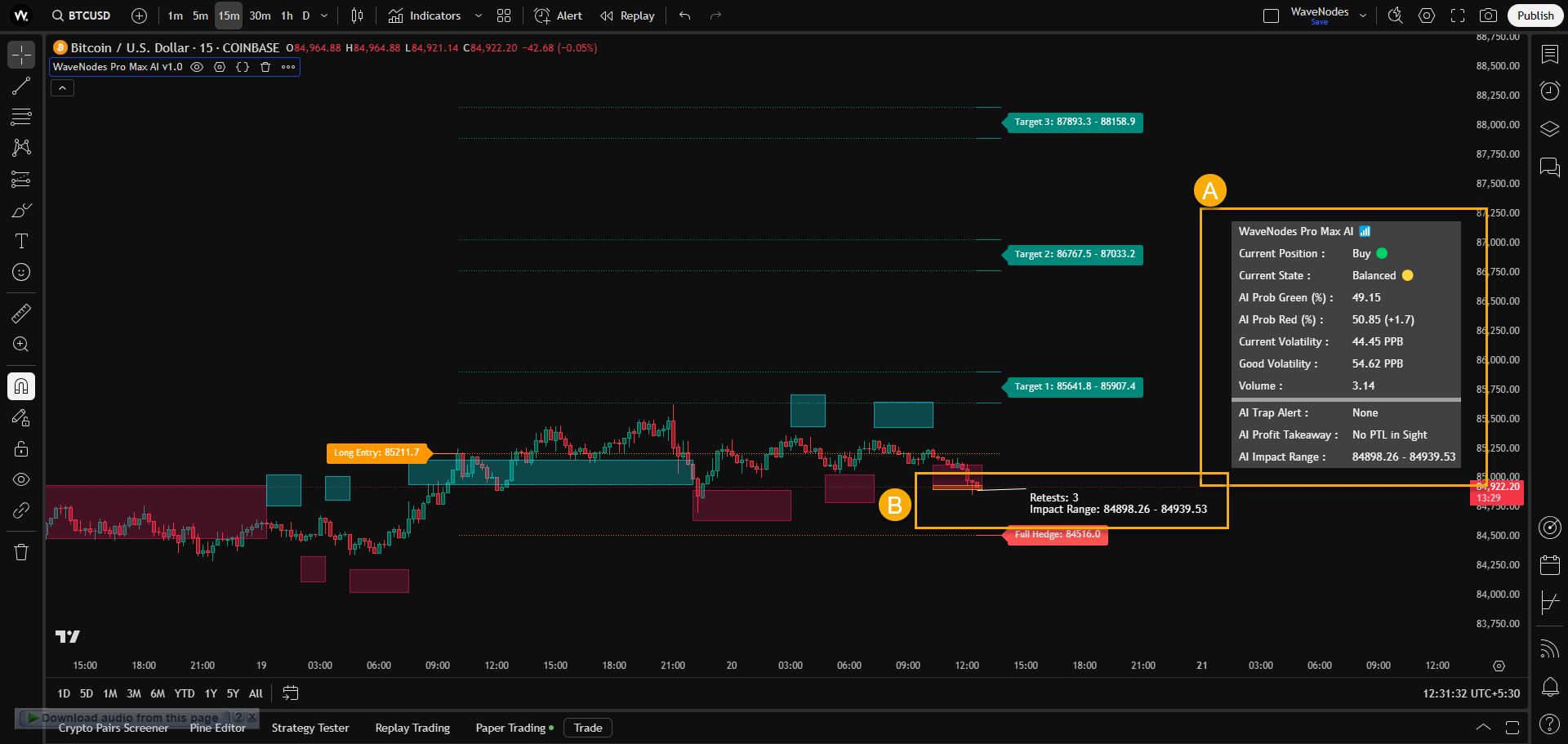Select the Trend Line drawing tool
1568x744 pixels.
[x=20, y=86]
